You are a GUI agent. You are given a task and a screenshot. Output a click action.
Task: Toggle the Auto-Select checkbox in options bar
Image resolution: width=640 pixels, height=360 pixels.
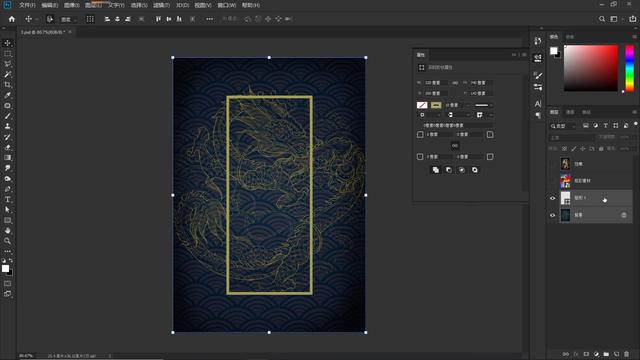(x=49, y=19)
